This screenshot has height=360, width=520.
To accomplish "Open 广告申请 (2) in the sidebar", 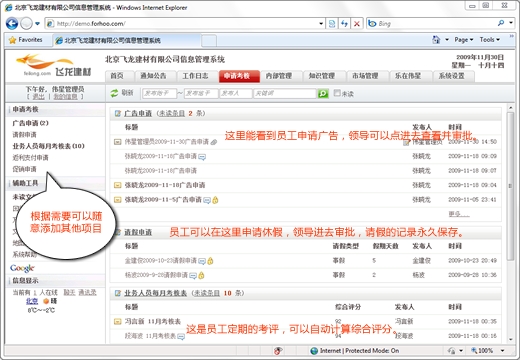I will tap(30, 123).
